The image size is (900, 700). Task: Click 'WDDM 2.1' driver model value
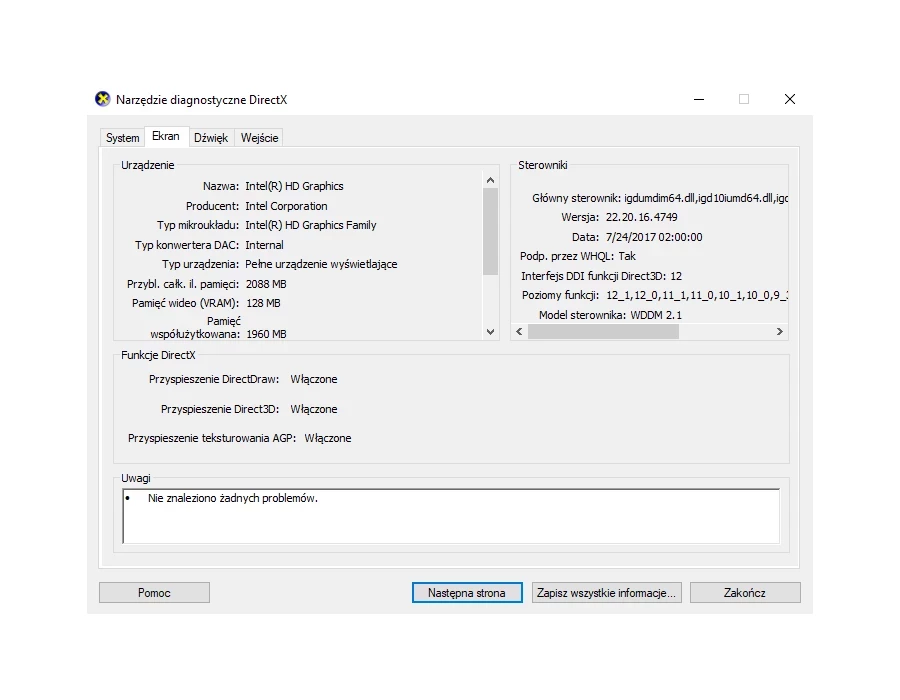click(656, 315)
